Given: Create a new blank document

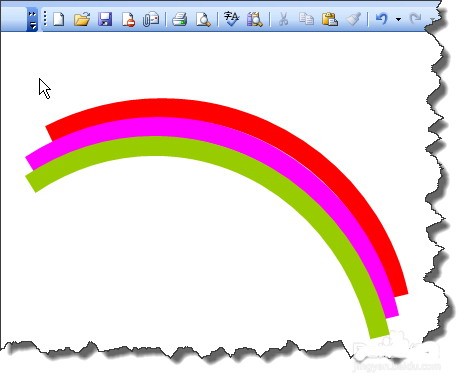Looking at the screenshot, I should coord(59,19).
